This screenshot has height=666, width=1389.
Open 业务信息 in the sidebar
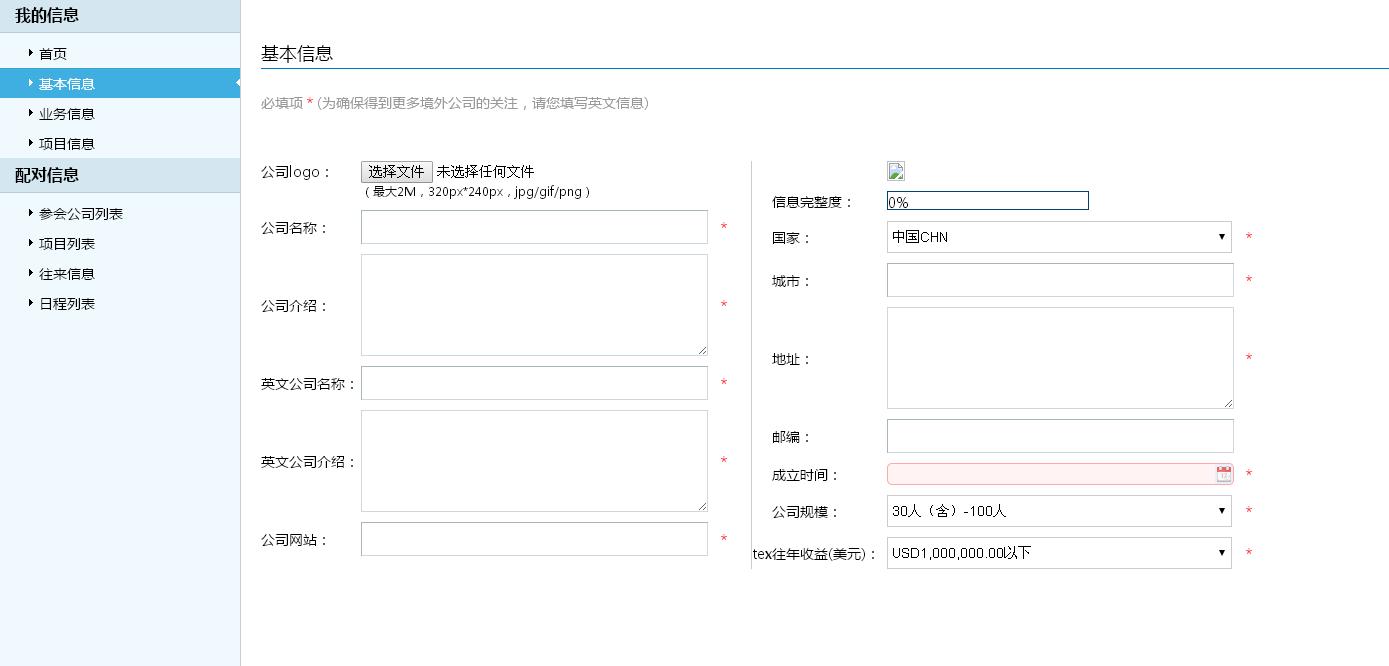pos(67,114)
